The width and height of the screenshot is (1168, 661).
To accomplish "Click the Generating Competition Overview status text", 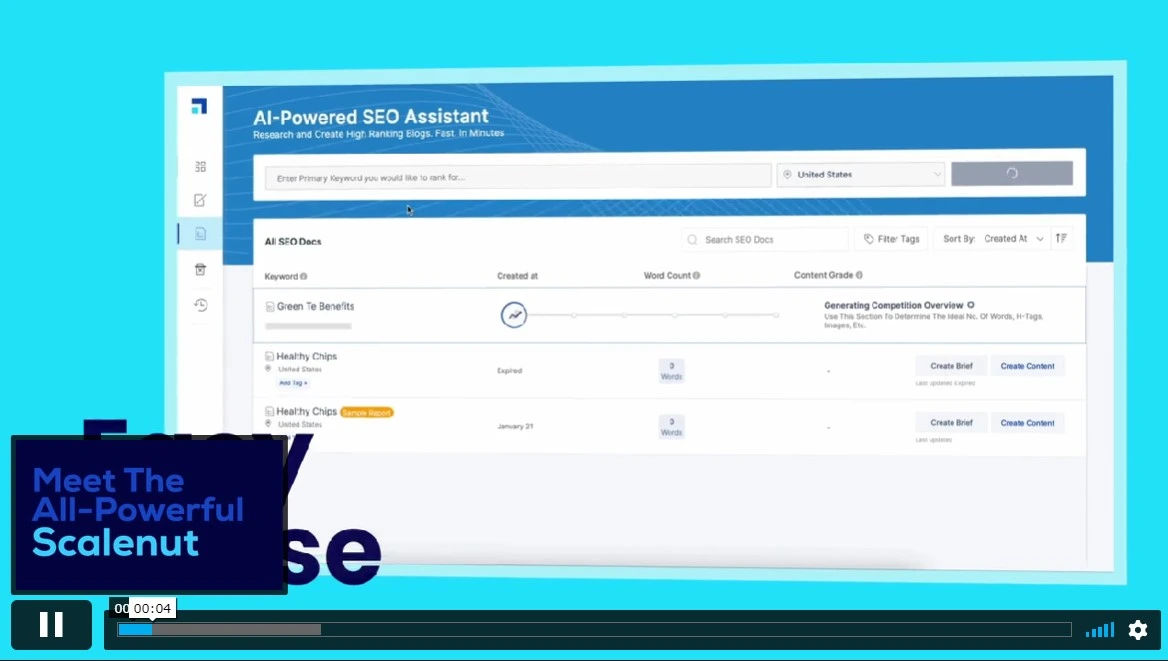I will pyautogui.click(x=893, y=306).
